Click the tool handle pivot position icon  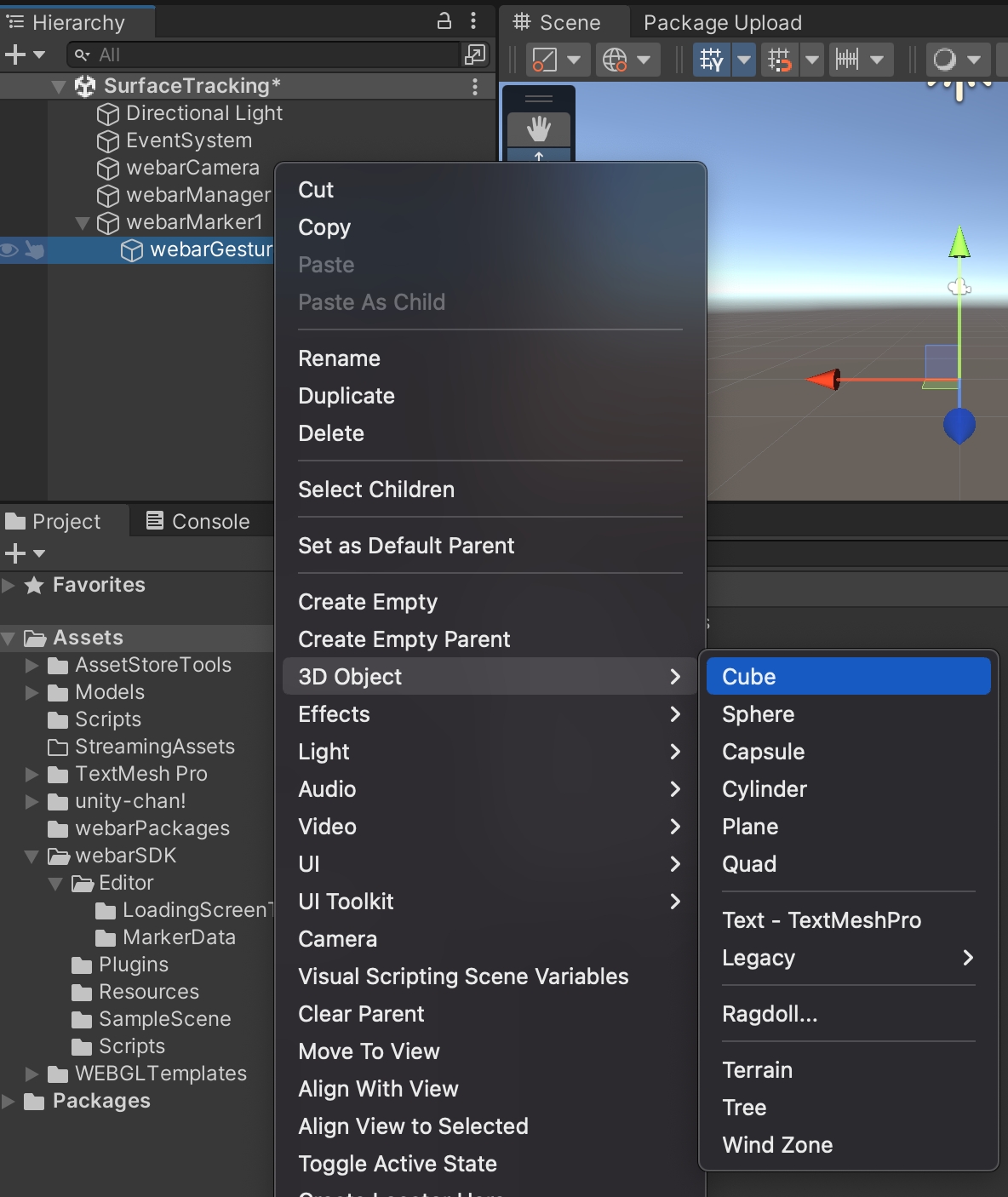click(x=545, y=60)
